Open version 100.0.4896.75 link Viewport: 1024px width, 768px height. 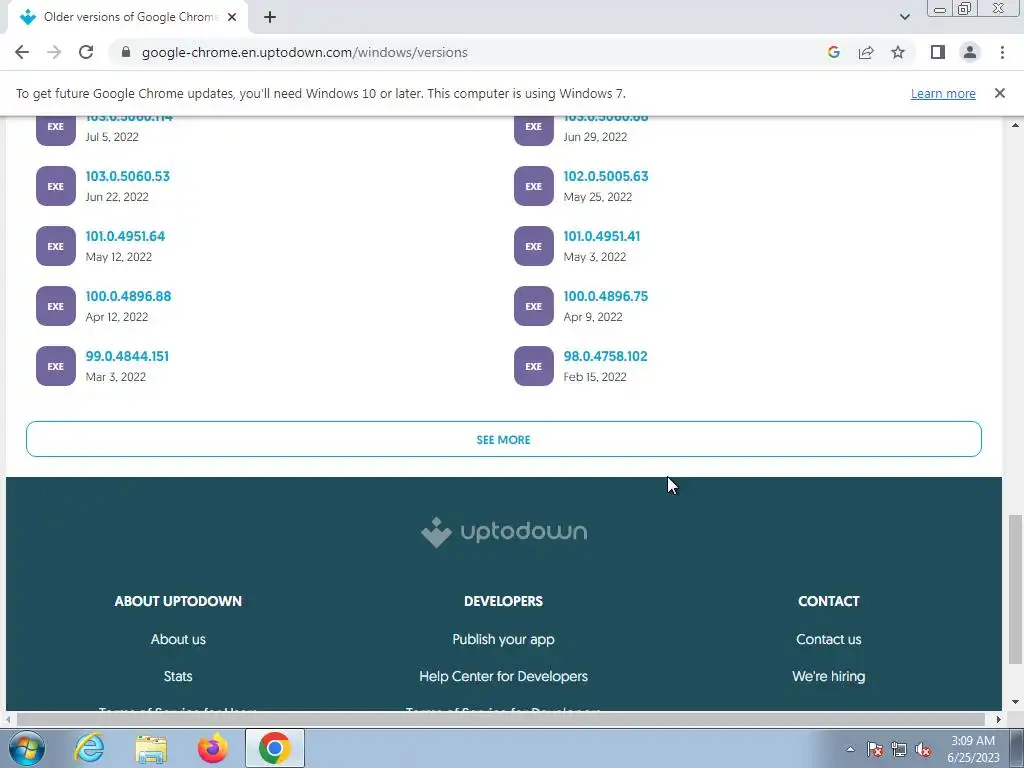pos(605,296)
